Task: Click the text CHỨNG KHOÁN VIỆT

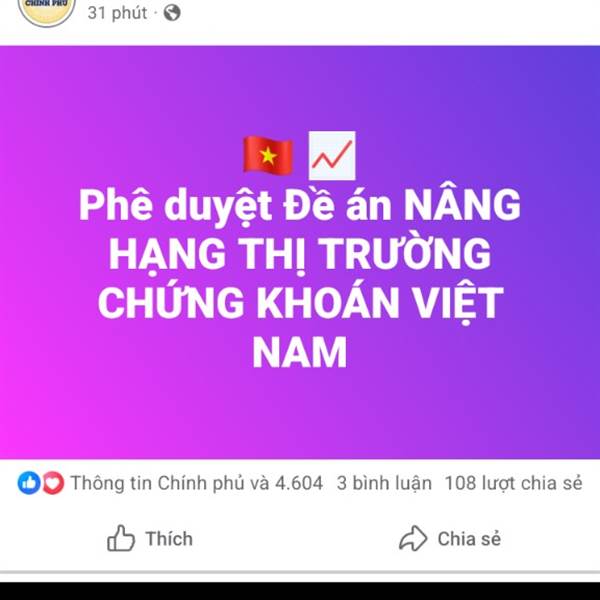Action: [x=300, y=302]
